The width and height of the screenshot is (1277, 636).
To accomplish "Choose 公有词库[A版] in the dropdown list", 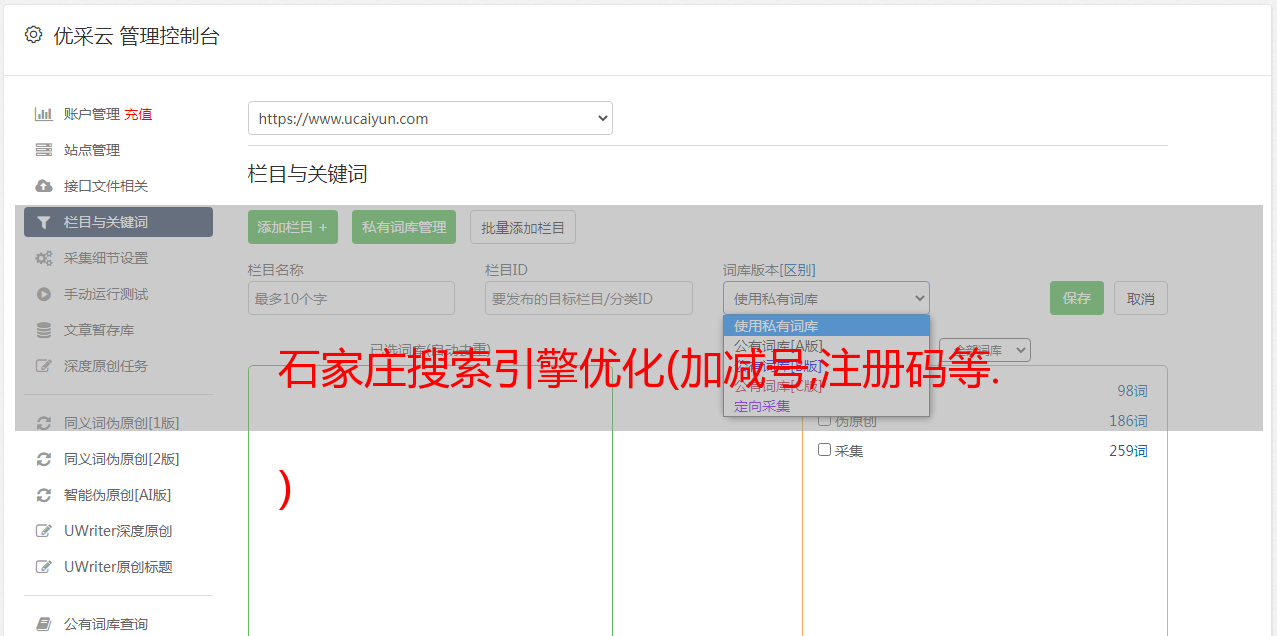I will click(826, 346).
